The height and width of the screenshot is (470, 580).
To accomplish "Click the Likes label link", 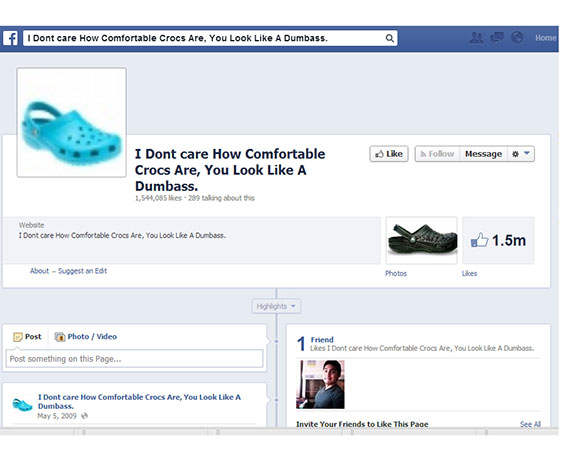I will coord(469,273).
